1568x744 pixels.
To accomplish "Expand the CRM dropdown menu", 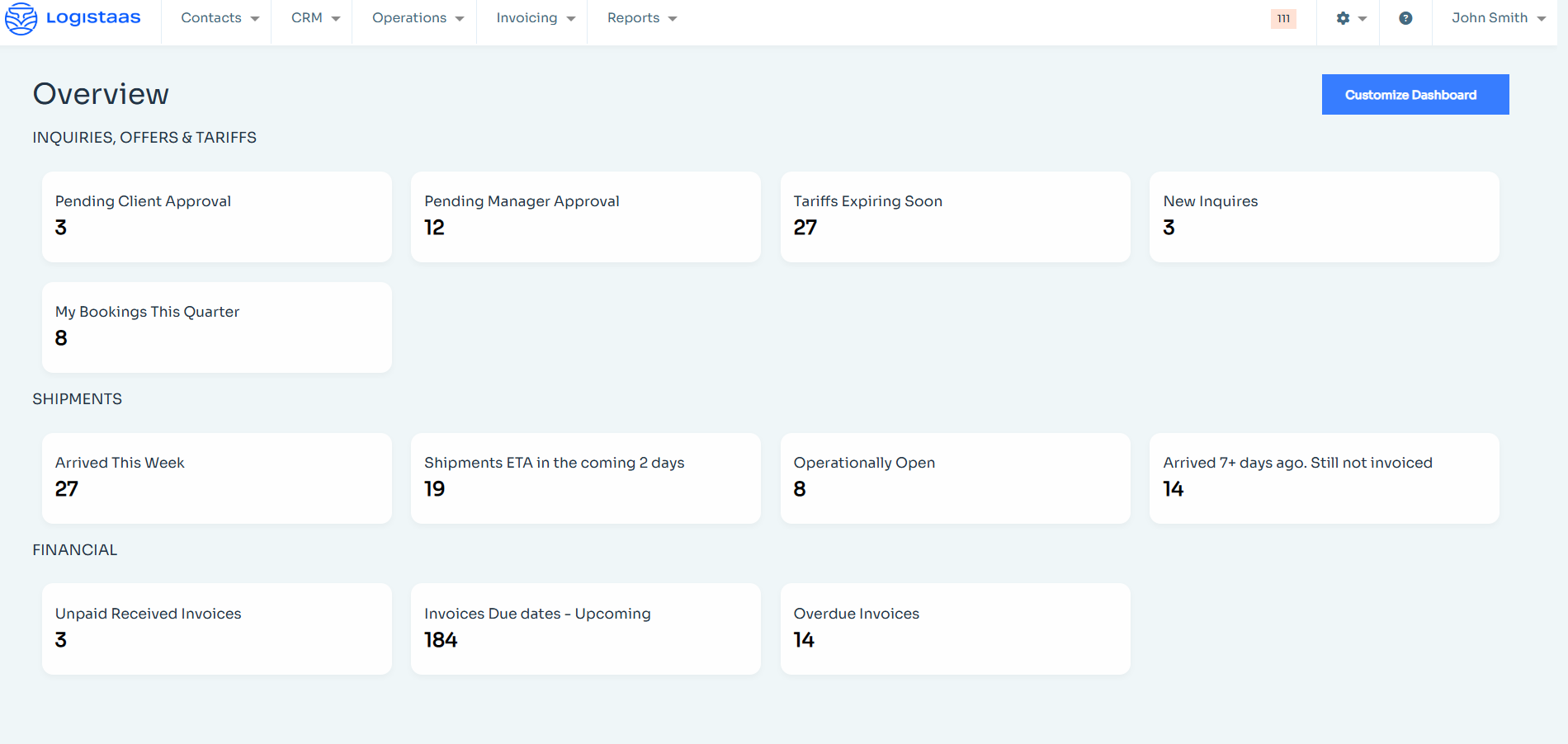I will click(x=315, y=18).
